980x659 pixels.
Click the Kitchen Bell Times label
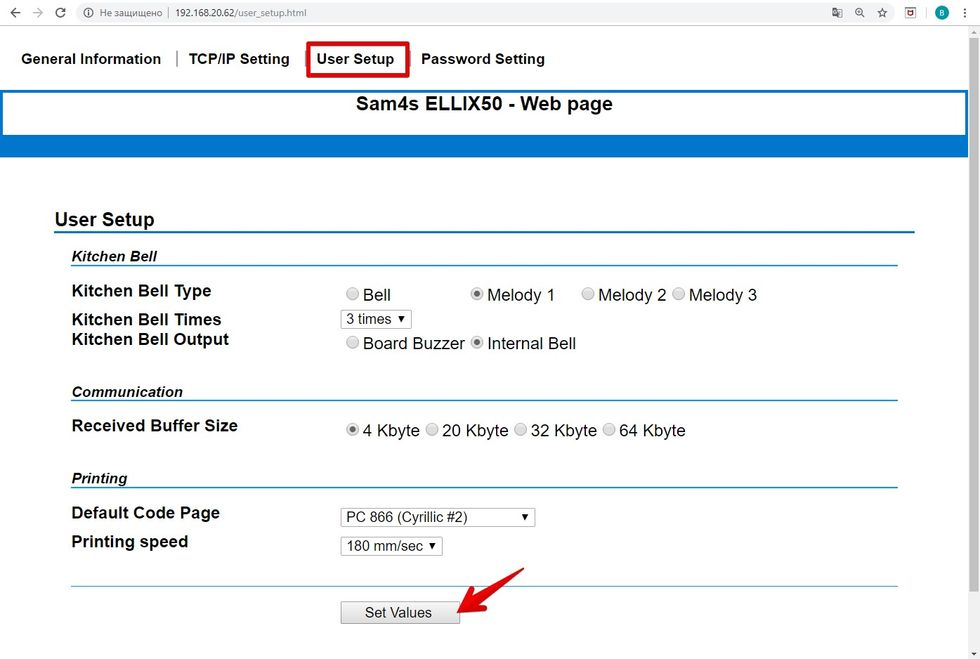(x=147, y=319)
